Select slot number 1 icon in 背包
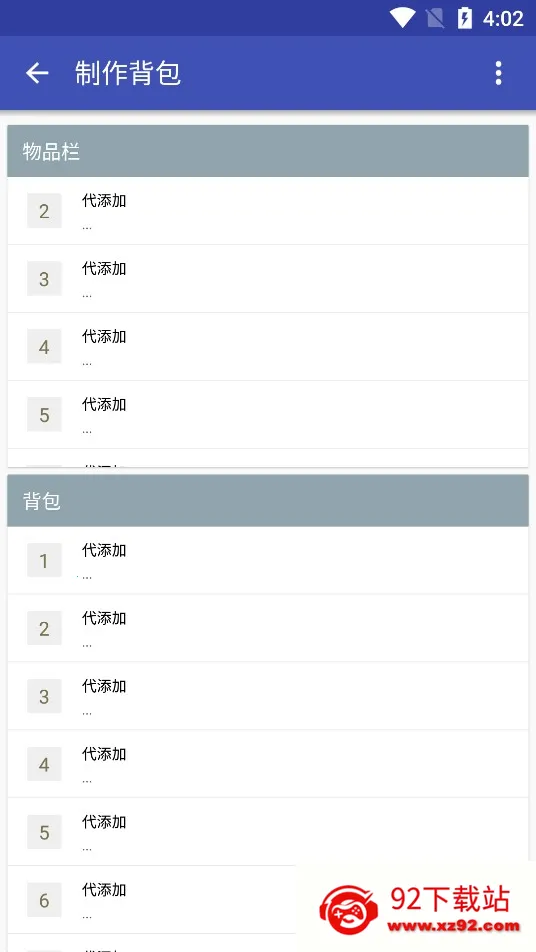Screen dimensions: 536x952 click(x=44, y=560)
